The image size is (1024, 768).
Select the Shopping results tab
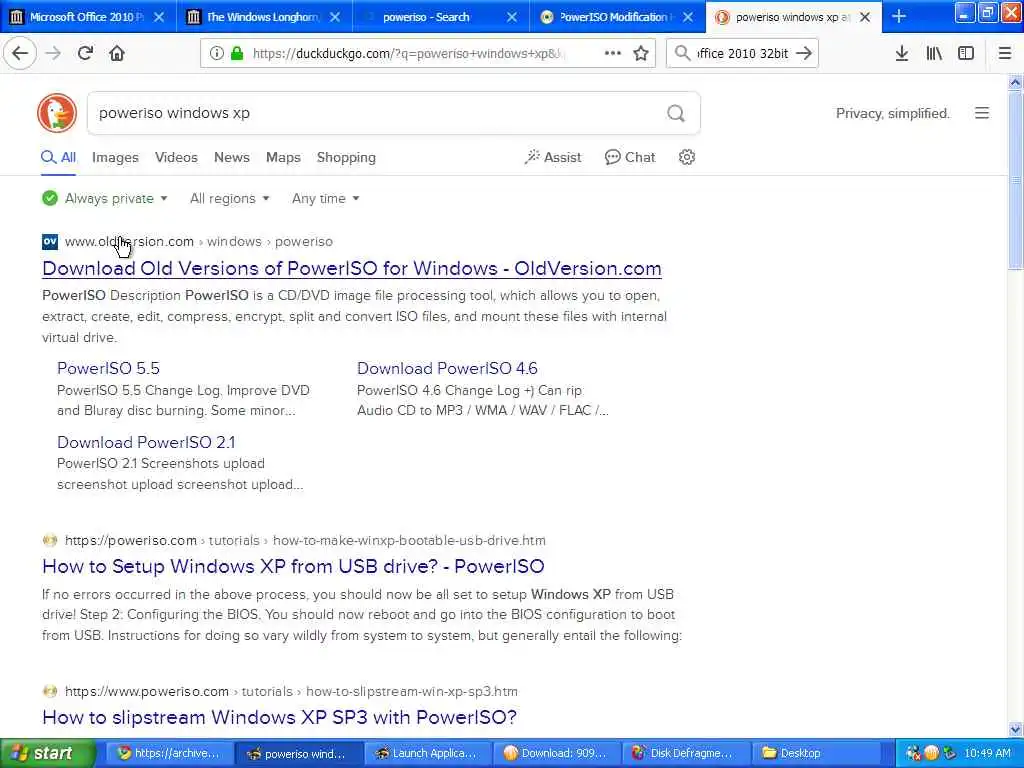(346, 157)
